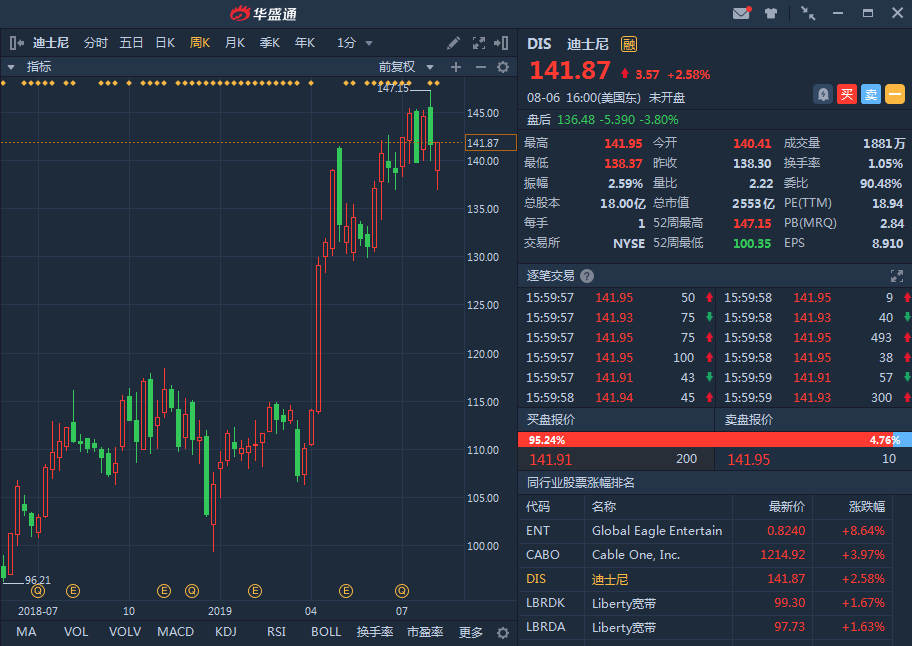Click the E marker near 04
912x646 pixels.
pos(346,591)
